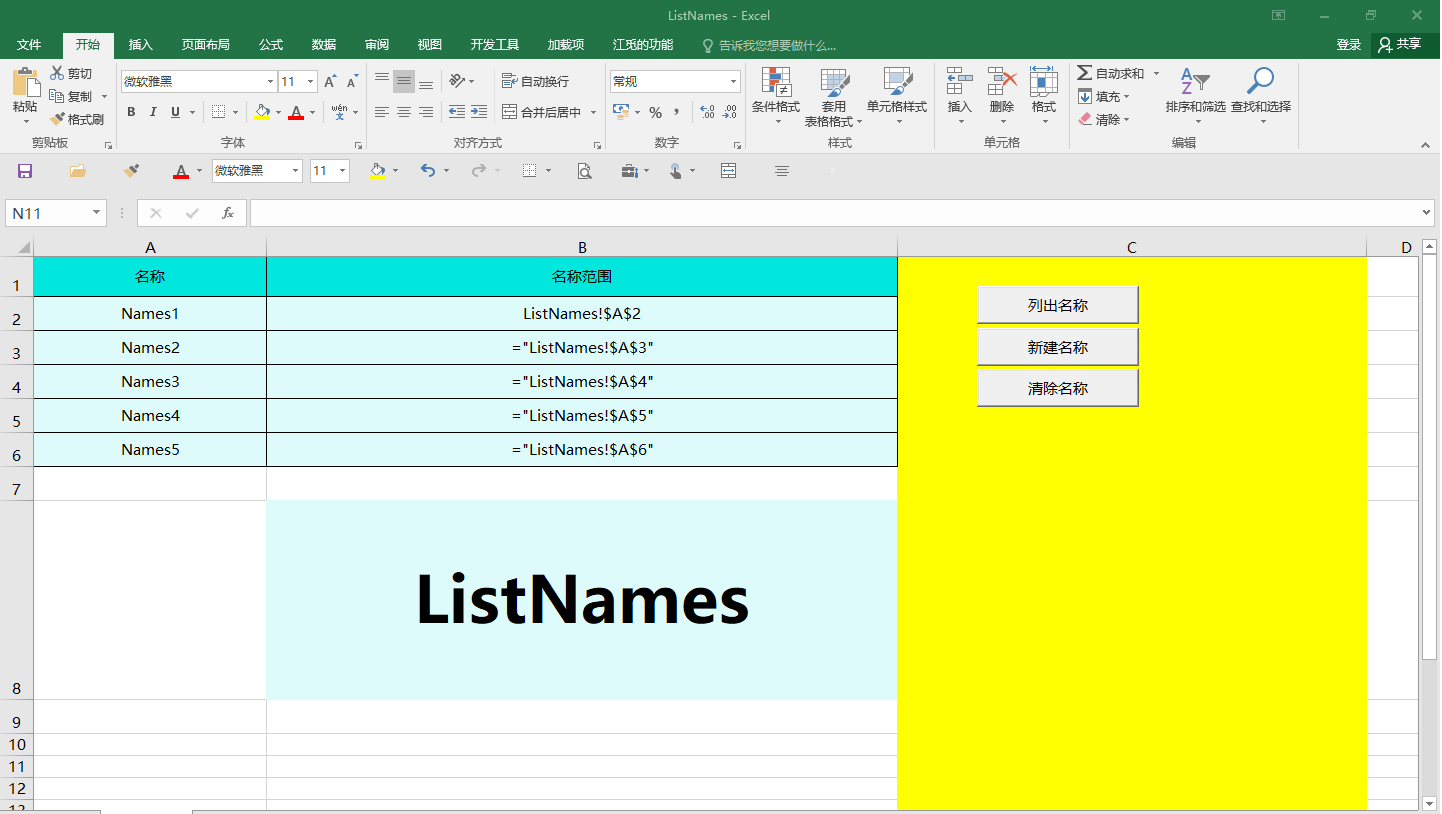1442x814 pixels.
Task: Open 排序和筛选 sort and filter
Action: (1195, 97)
